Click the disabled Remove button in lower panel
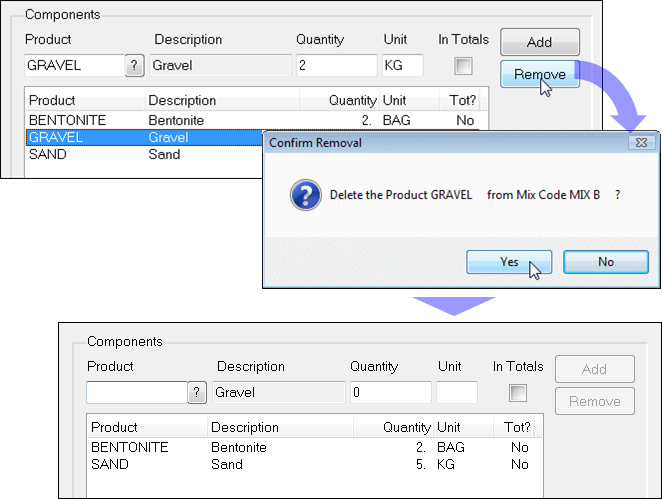The image size is (662, 499). coord(594,401)
